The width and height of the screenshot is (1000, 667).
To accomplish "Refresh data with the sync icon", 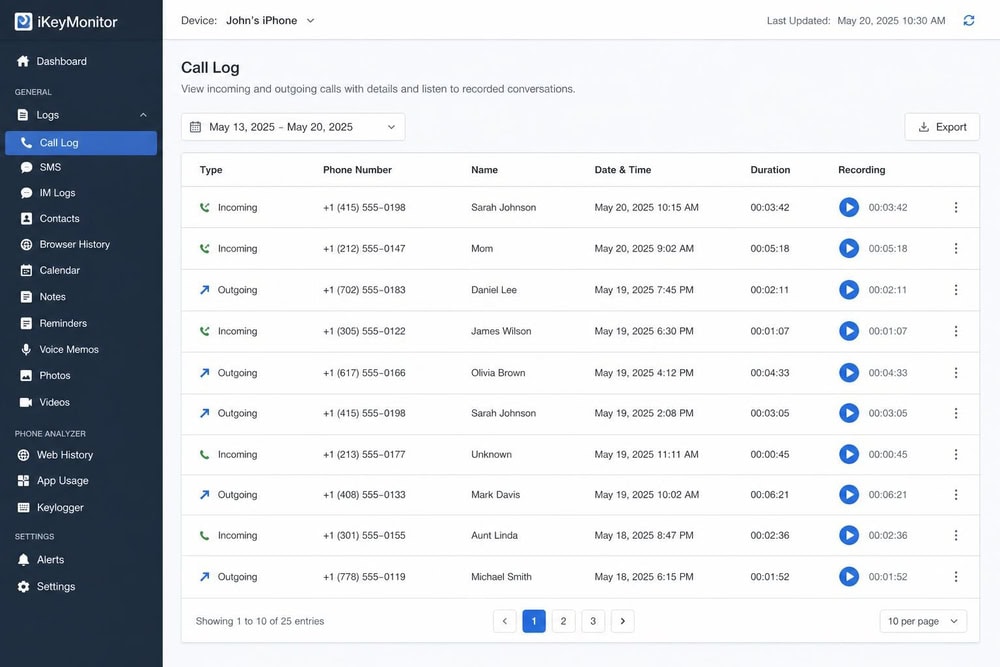I will tap(969, 20).
